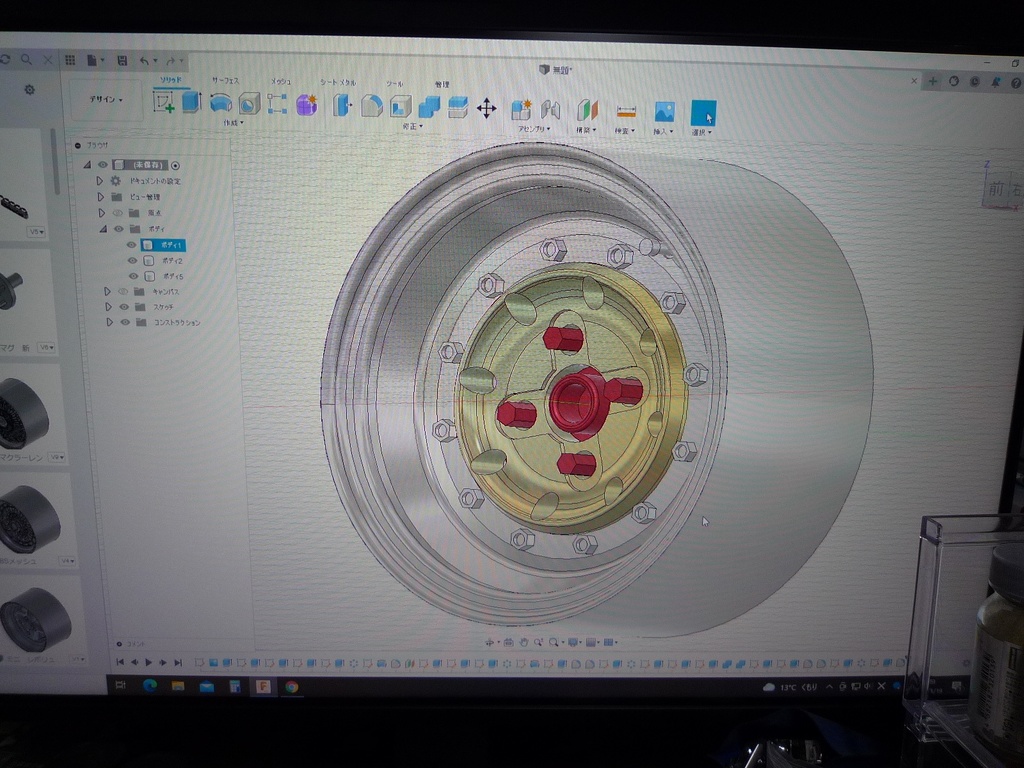This screenshot has width=1024, height=768.
Task: Hide ボディ2 with its eye icon
Action: (x=133, y=261)
